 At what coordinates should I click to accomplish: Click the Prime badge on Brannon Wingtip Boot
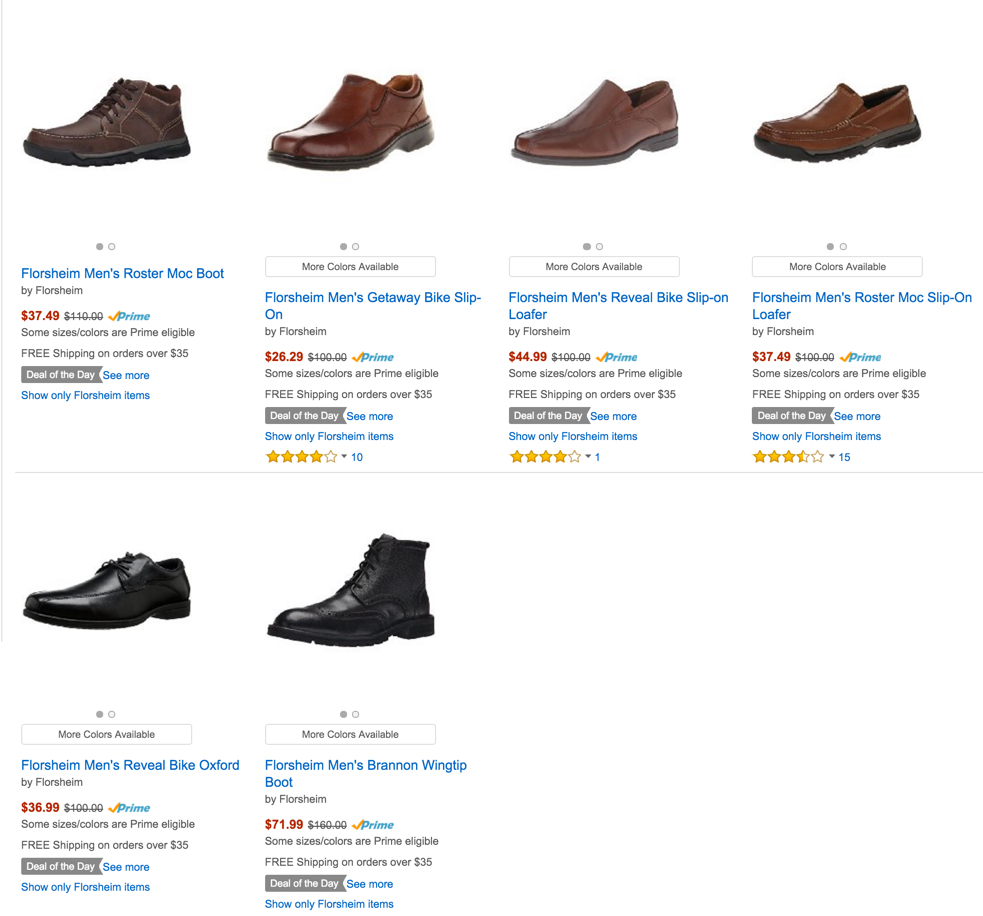(x=371, y=825)
